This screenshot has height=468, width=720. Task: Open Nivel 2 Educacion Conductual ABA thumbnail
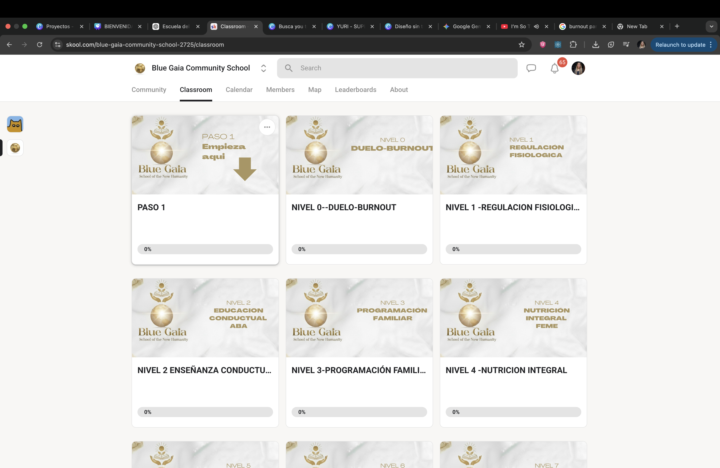[x=205, y=318]
